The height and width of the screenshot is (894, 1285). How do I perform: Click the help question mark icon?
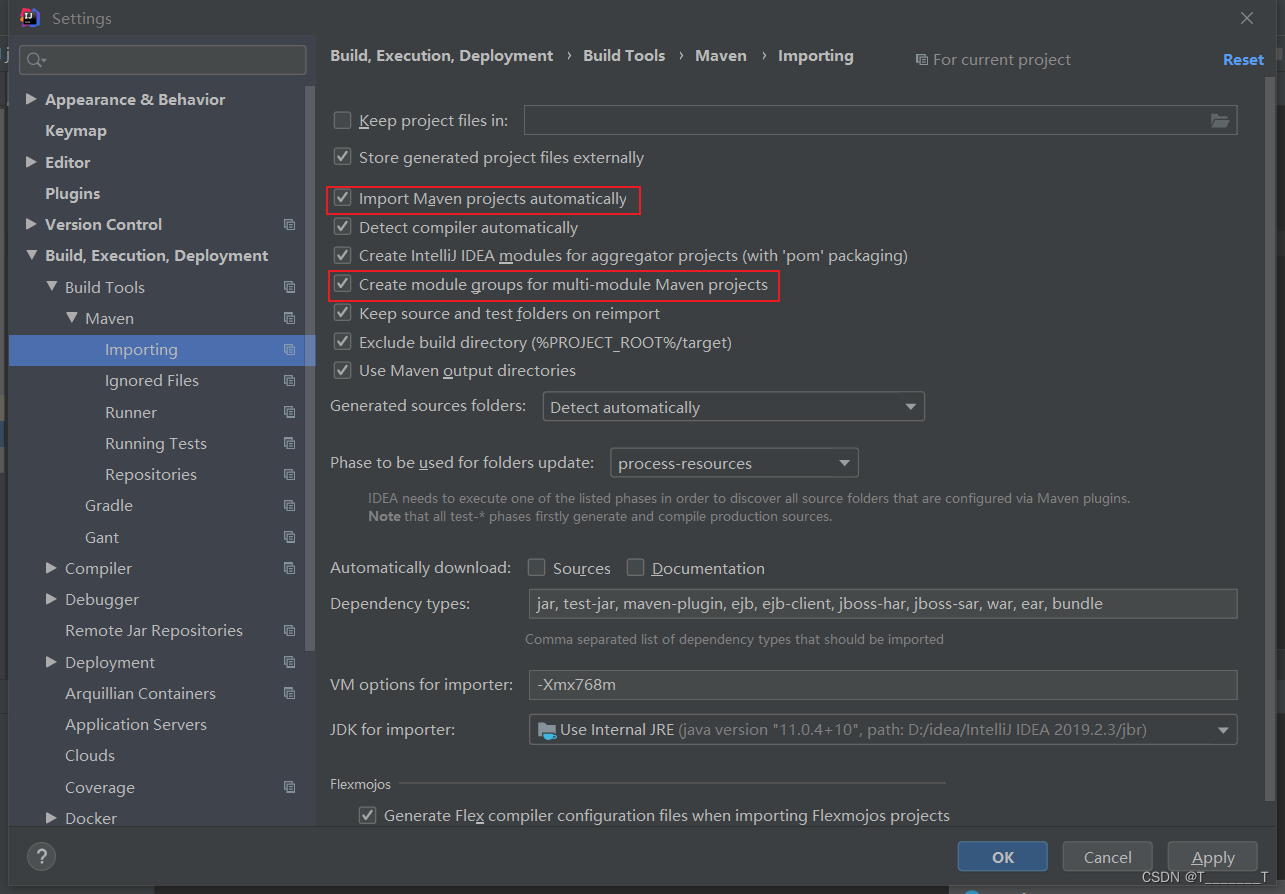41,856
